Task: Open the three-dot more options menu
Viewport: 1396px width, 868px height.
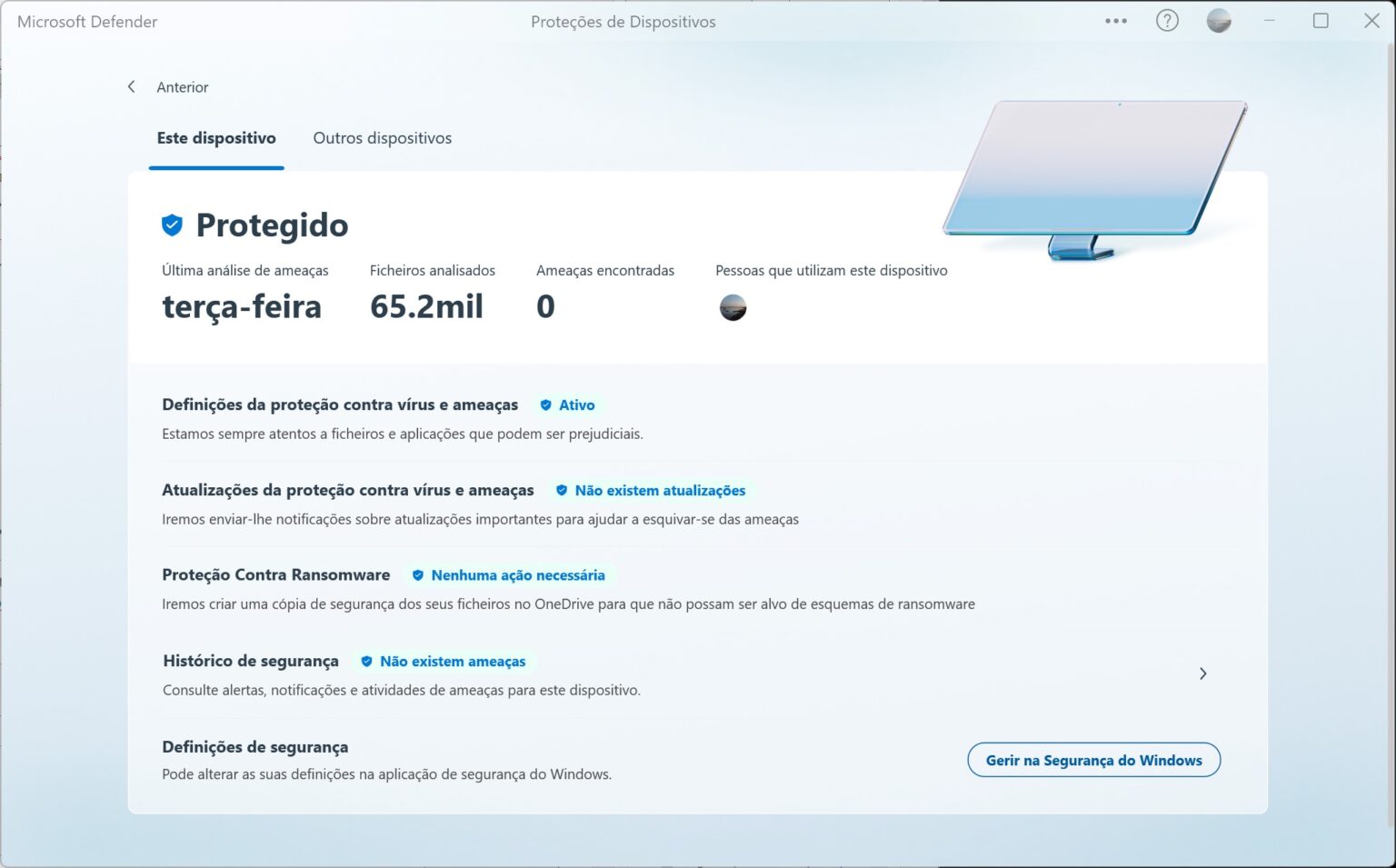Action: 1116,21
